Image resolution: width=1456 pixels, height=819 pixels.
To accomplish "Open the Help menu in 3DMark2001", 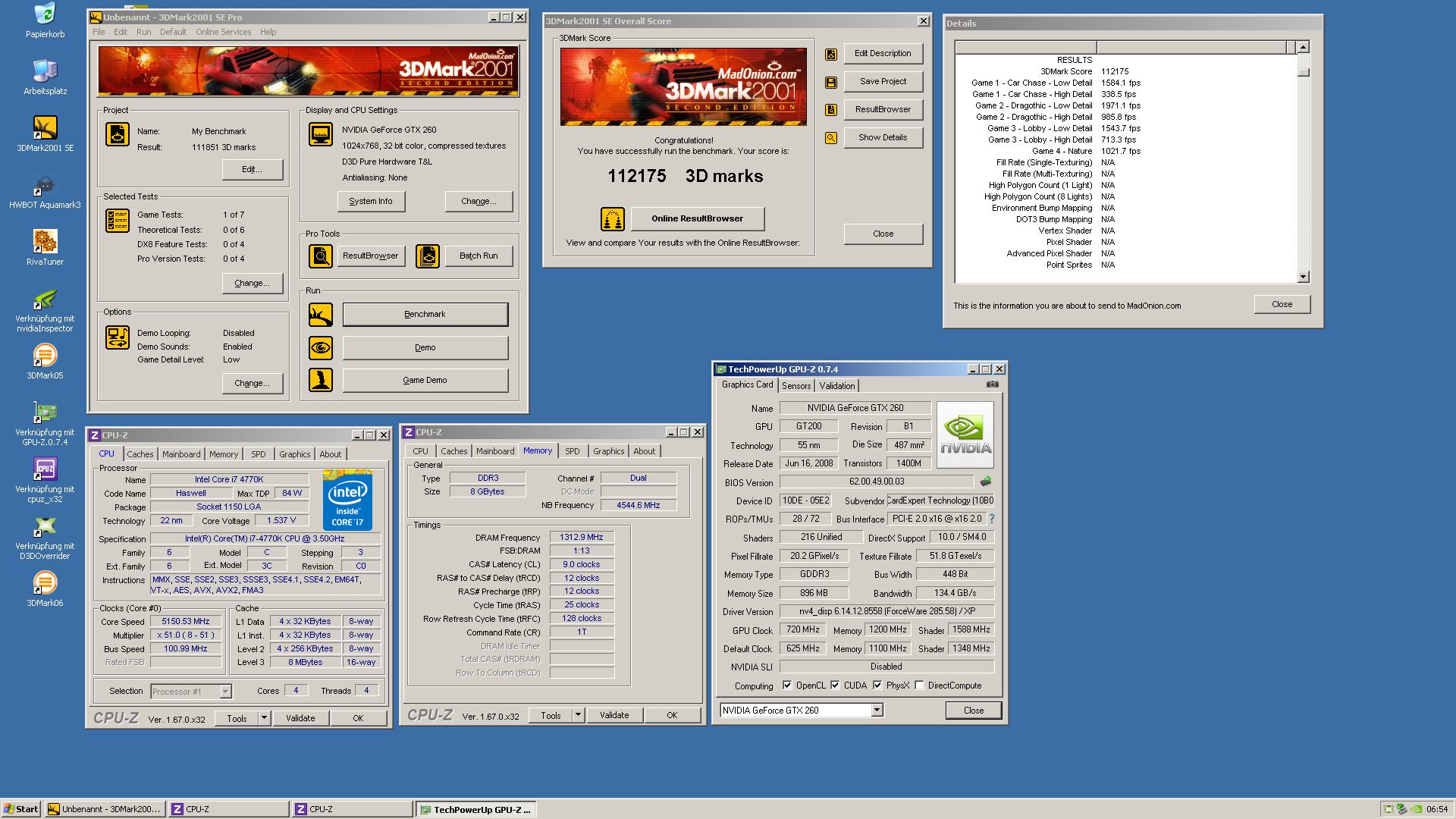I will point(268,32).
